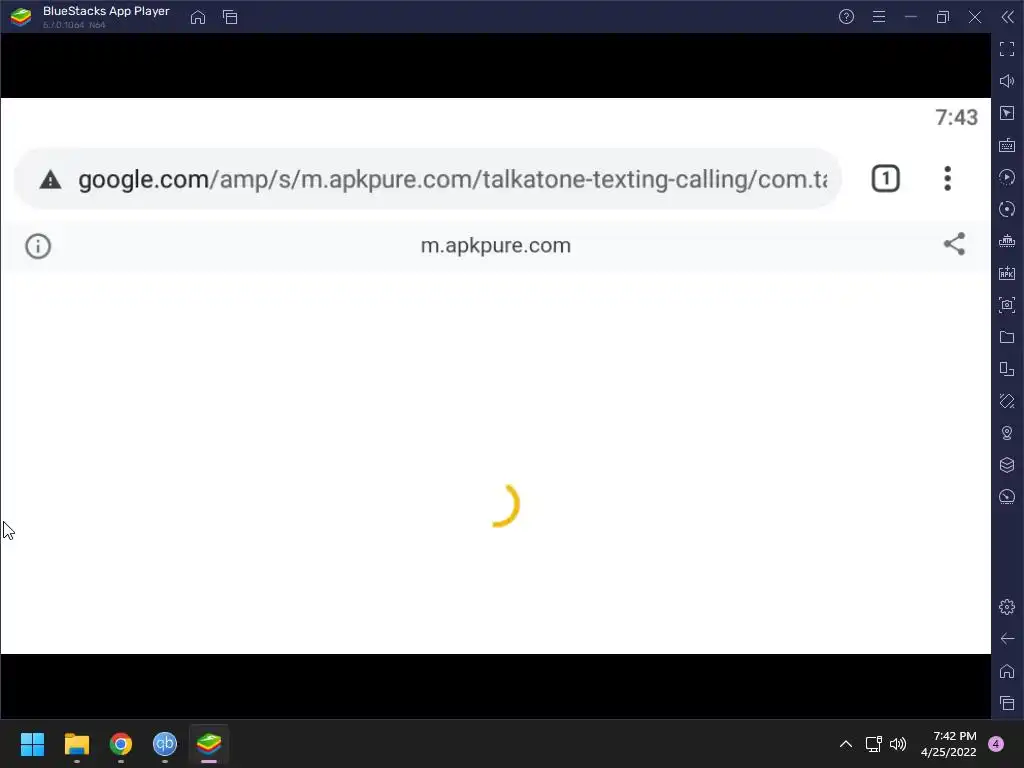This screenshot has width=1024, height=768.
Task: Click the Android back arrow in sidebar
Action: pos(1007,639)
